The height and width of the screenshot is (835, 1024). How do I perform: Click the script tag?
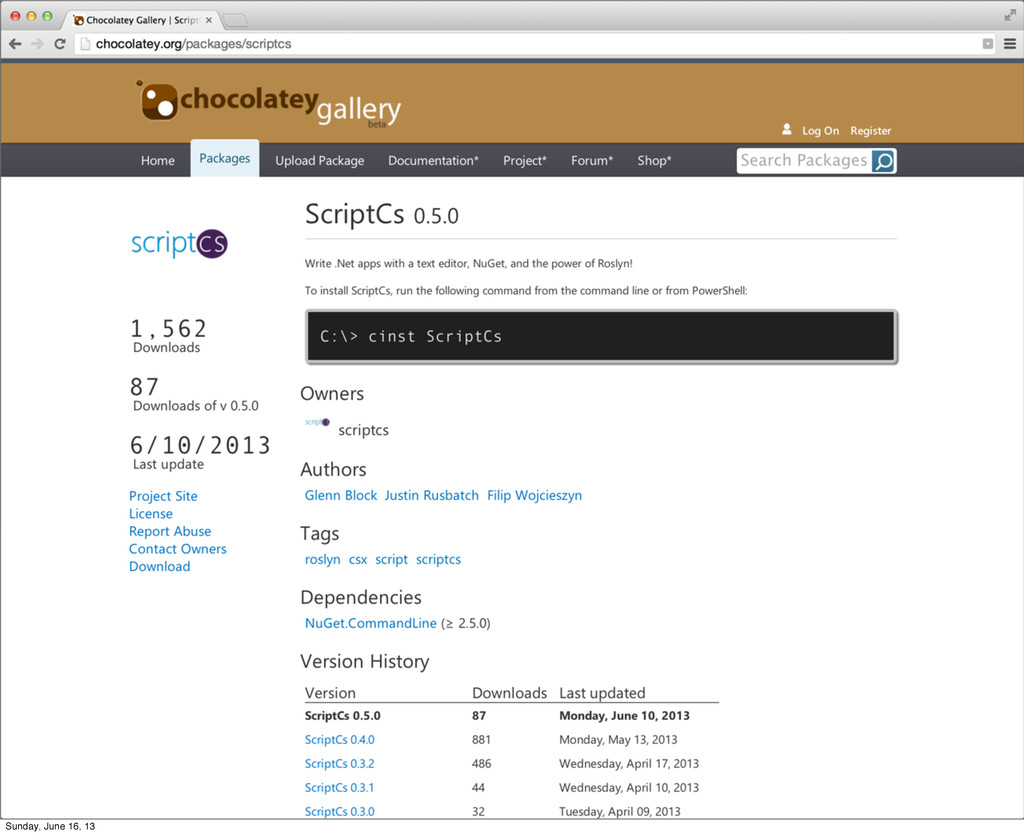coord(391,559)
